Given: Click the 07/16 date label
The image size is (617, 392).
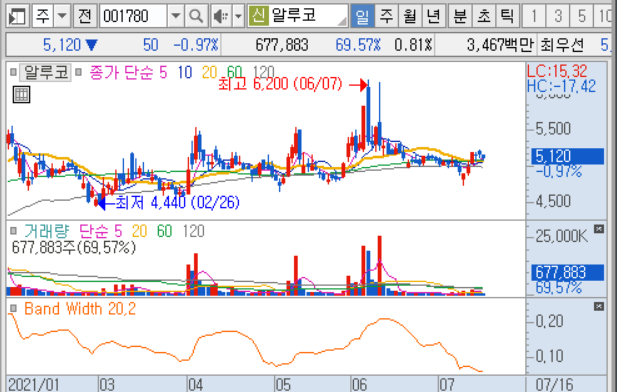Looking at the screenshot, I should [554, 384].
